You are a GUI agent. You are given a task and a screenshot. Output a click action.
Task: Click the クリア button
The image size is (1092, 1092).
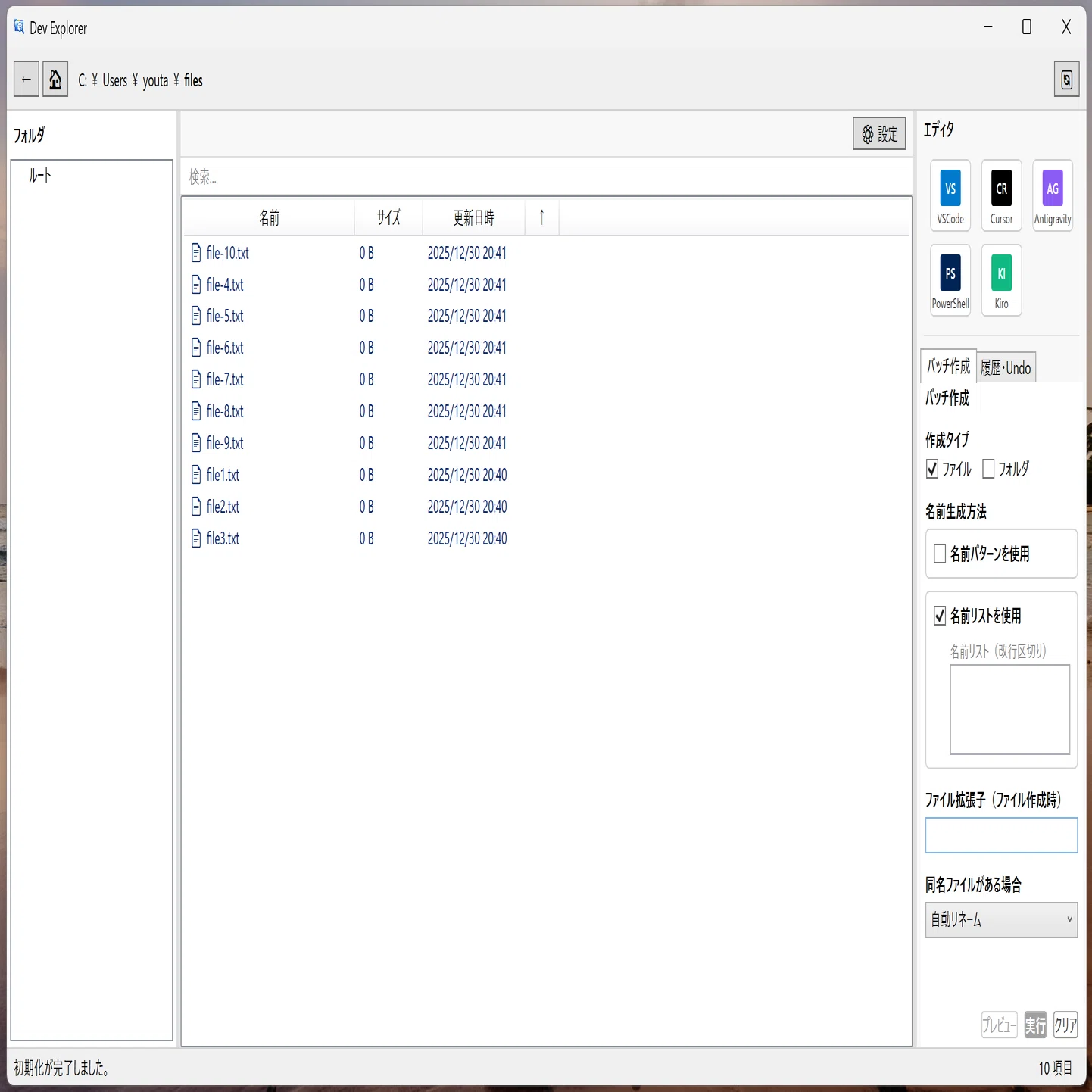click(1065, 1025)
